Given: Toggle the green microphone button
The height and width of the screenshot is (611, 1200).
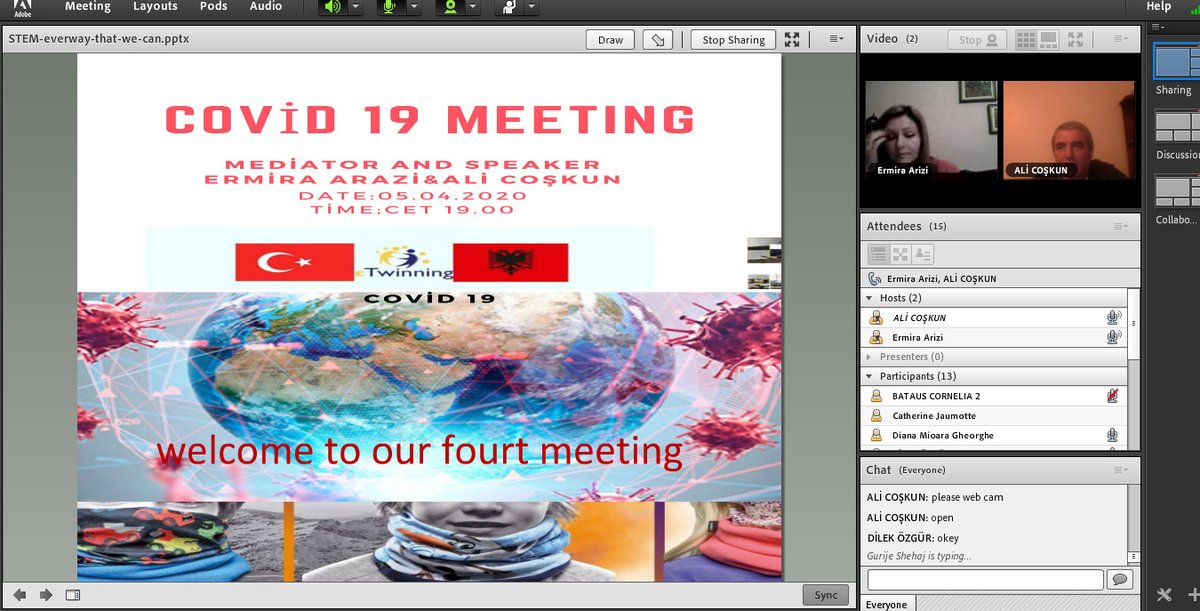Looking at the screenshot, I should point(392,7).
